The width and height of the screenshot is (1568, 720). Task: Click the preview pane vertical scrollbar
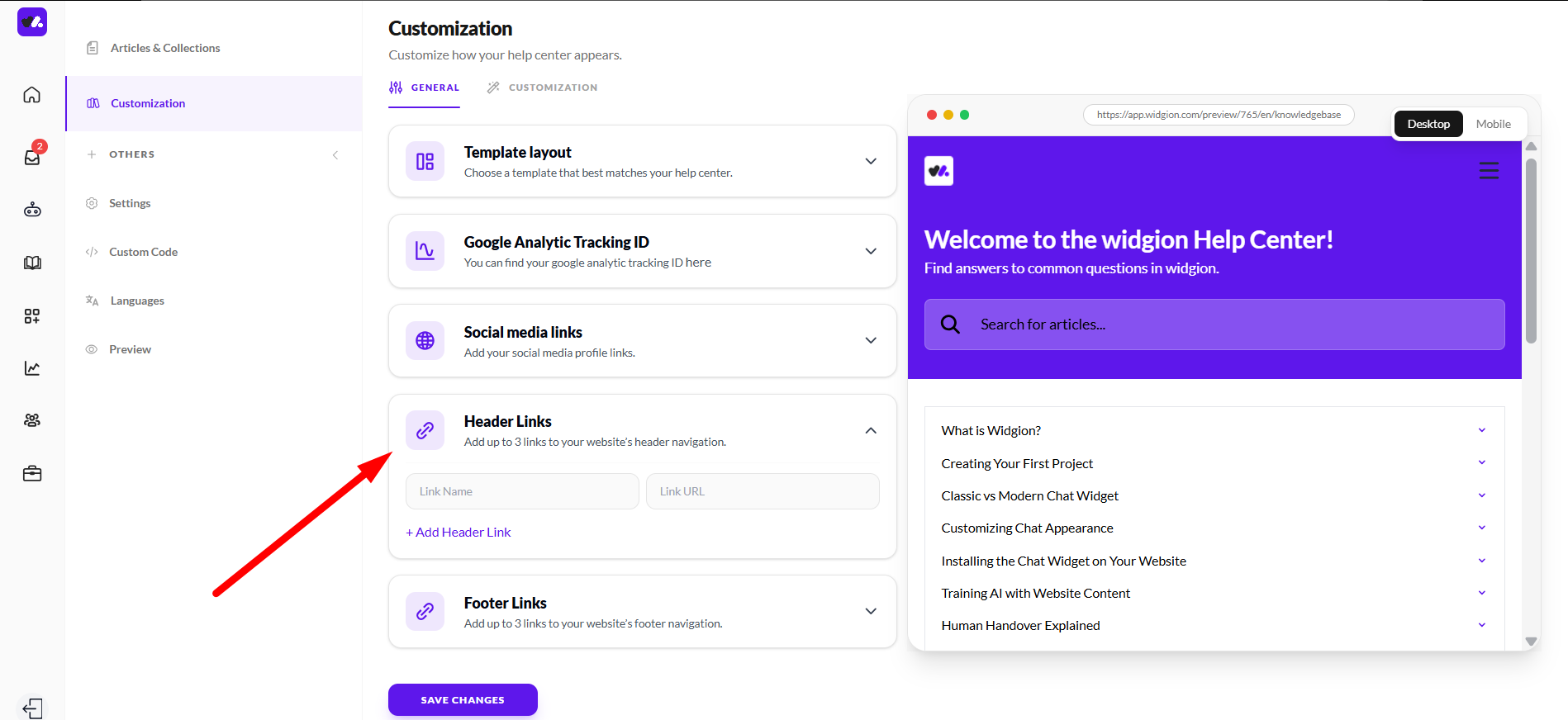[1531, 252]
